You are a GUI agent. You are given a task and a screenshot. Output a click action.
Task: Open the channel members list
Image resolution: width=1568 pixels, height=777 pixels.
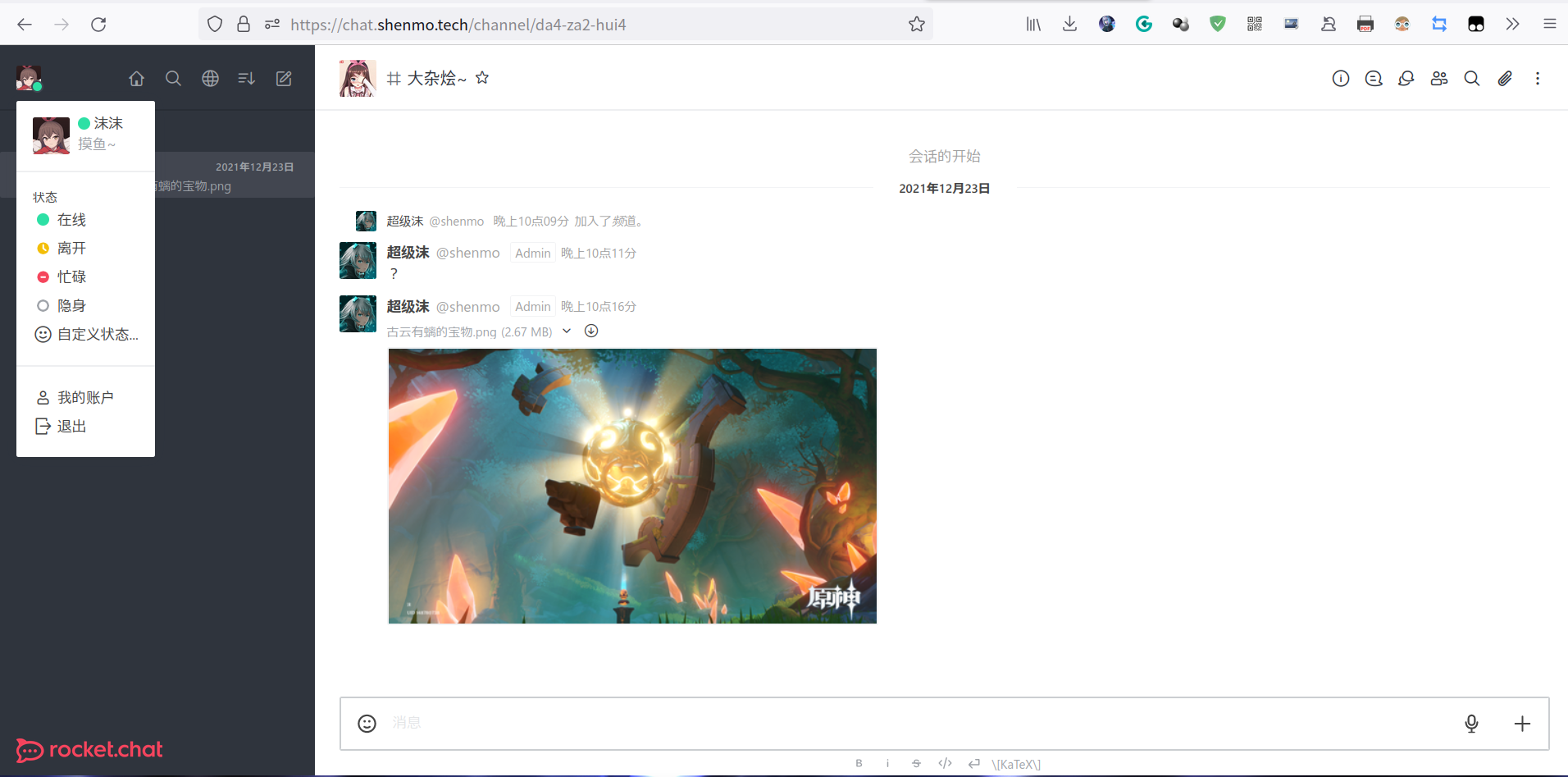1439,78
